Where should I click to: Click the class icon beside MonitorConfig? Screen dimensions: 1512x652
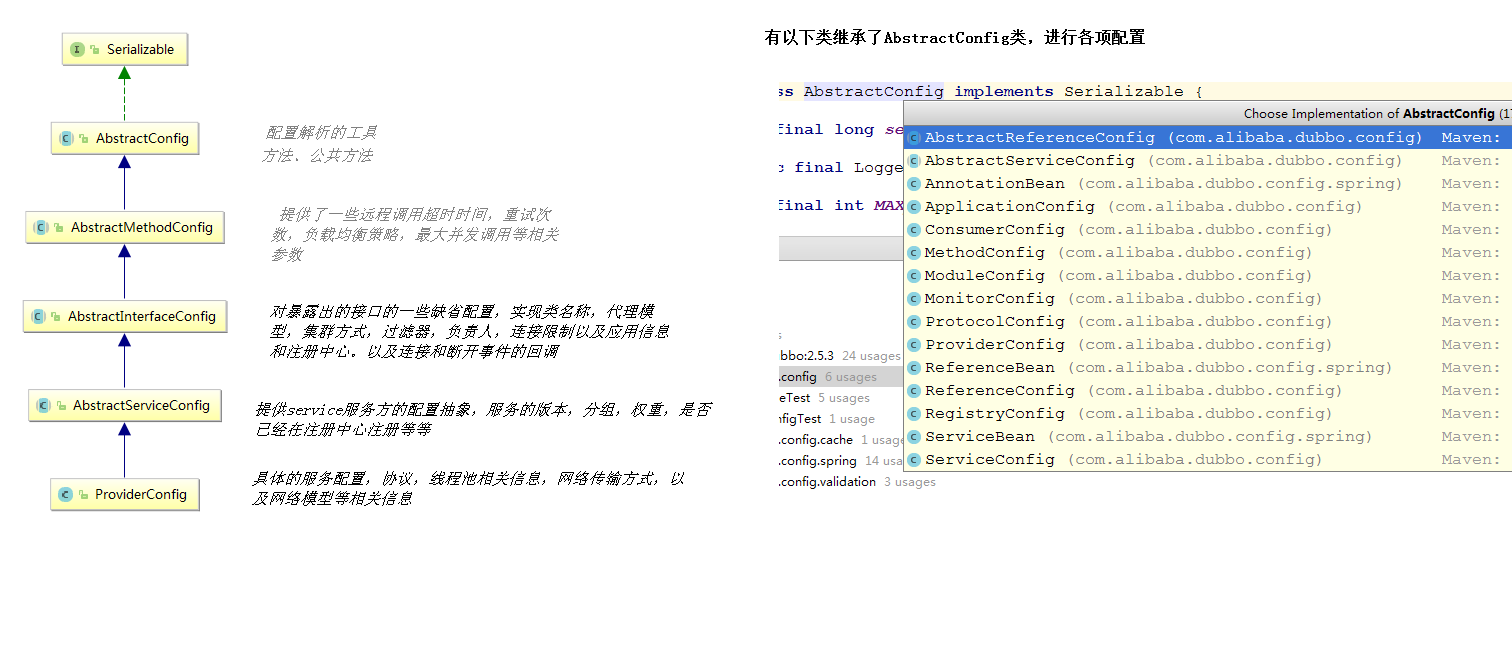tap(913, 299)
